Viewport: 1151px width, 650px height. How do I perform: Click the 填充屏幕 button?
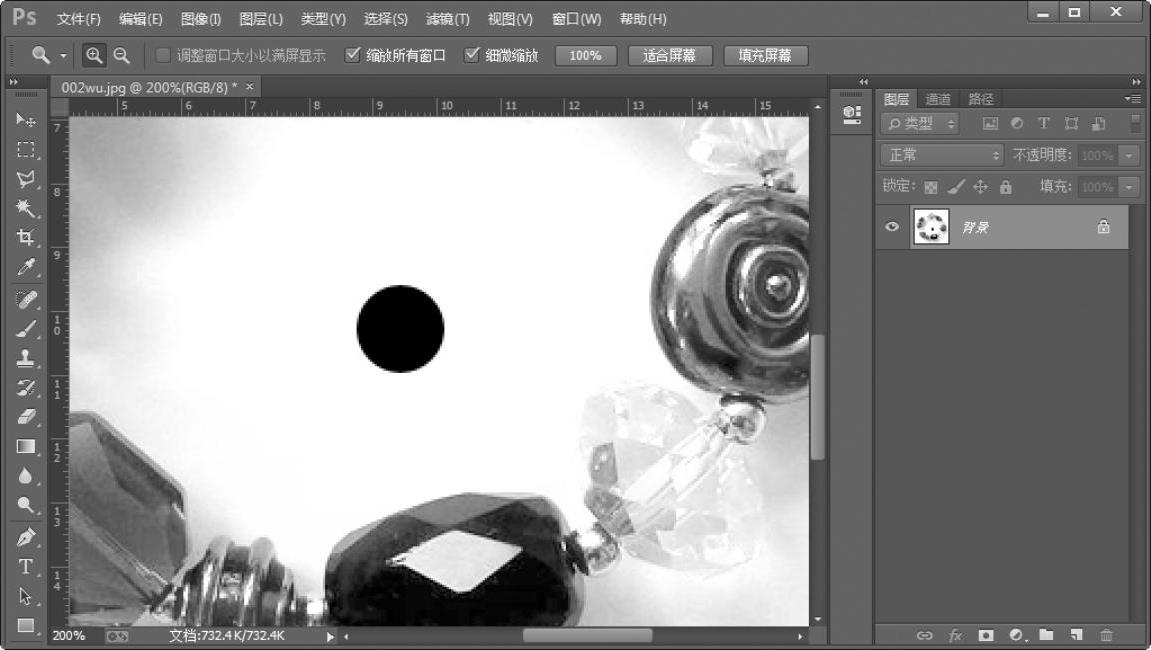click(765, 56)
